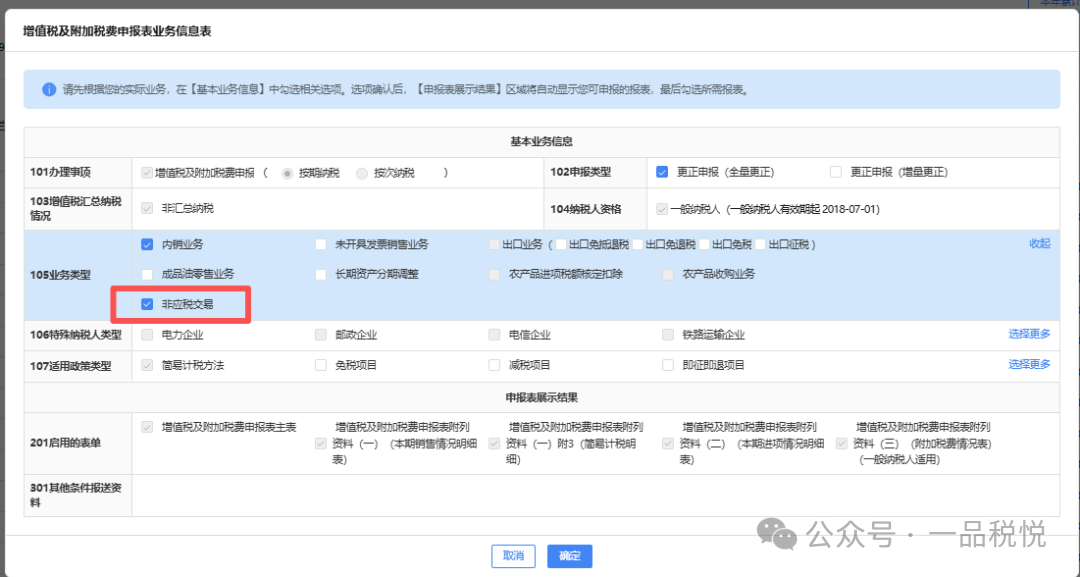Check the 免税项目 checkbox

point(320,365)
